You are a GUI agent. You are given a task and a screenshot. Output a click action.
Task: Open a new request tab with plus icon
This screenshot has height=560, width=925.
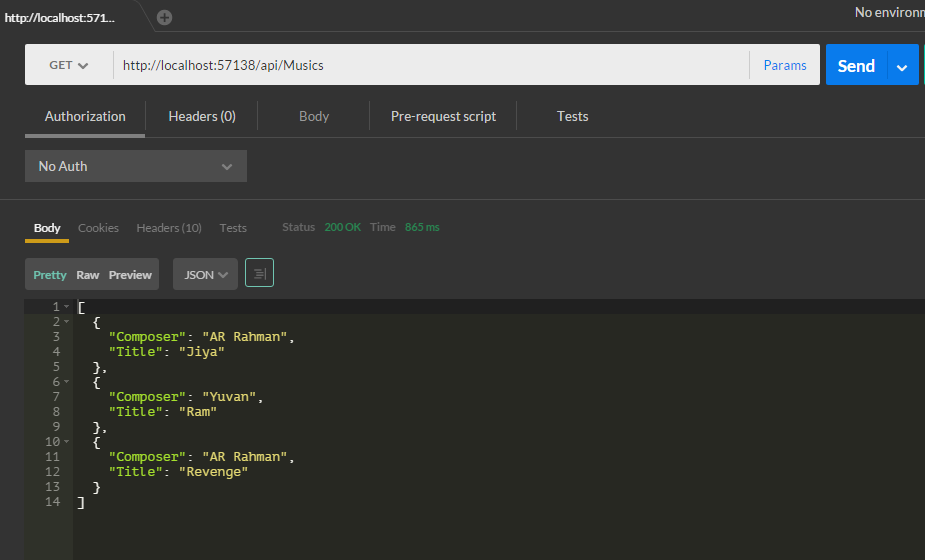[x=165, y=18]
